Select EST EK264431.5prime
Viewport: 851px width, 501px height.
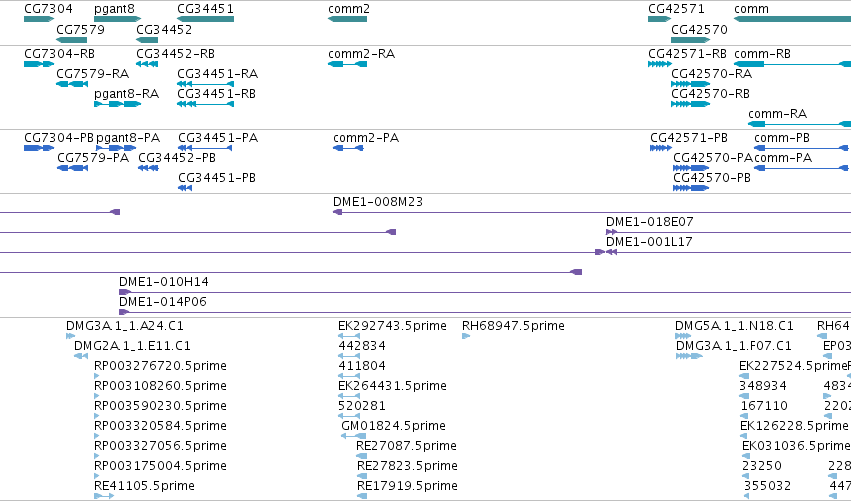click(x=349, y=396)
